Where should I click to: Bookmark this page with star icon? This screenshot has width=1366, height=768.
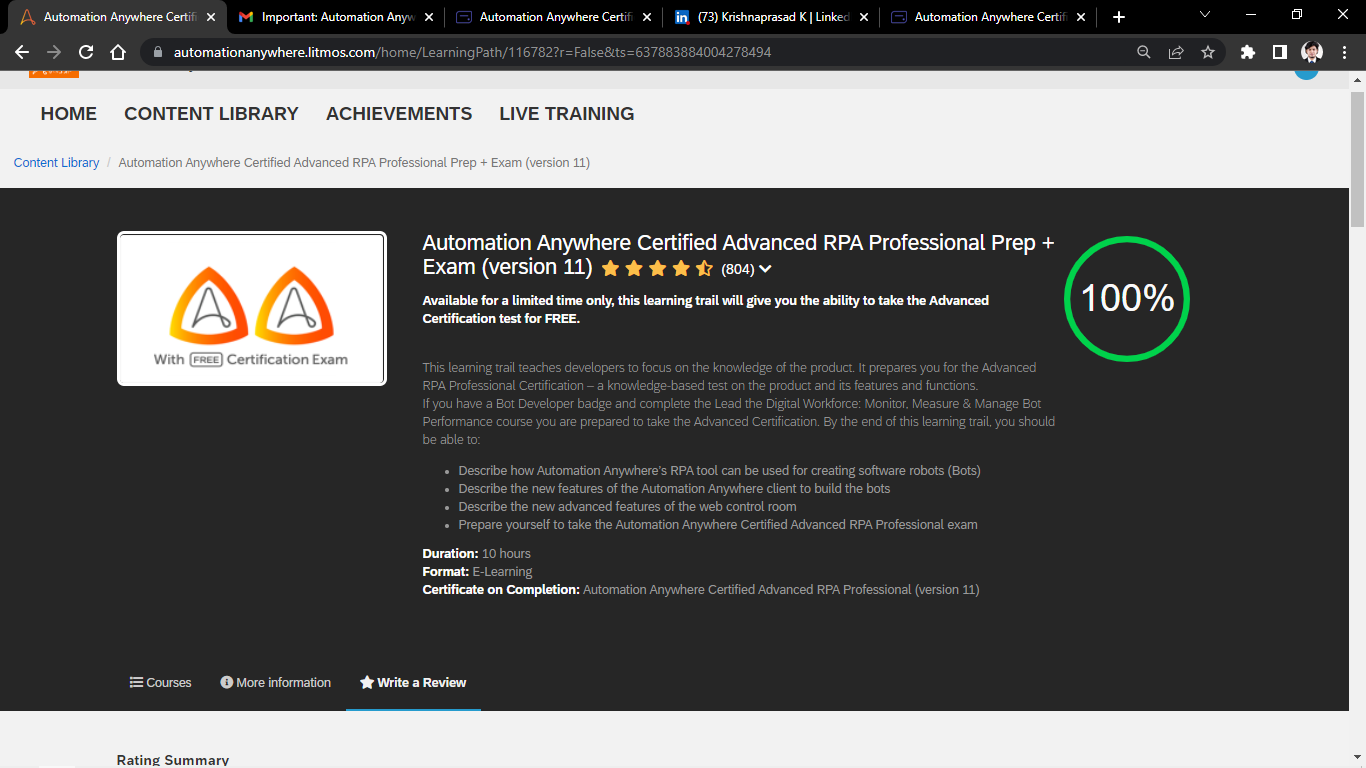1208,52
